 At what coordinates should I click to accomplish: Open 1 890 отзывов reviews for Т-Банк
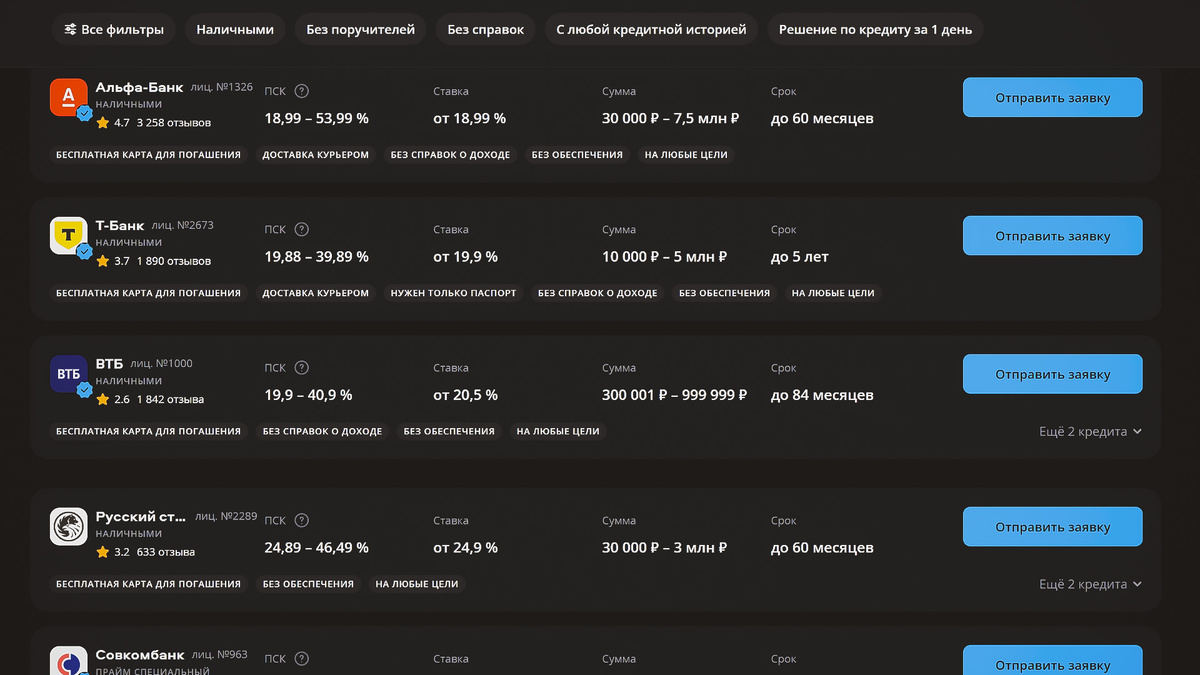(174, 261)
